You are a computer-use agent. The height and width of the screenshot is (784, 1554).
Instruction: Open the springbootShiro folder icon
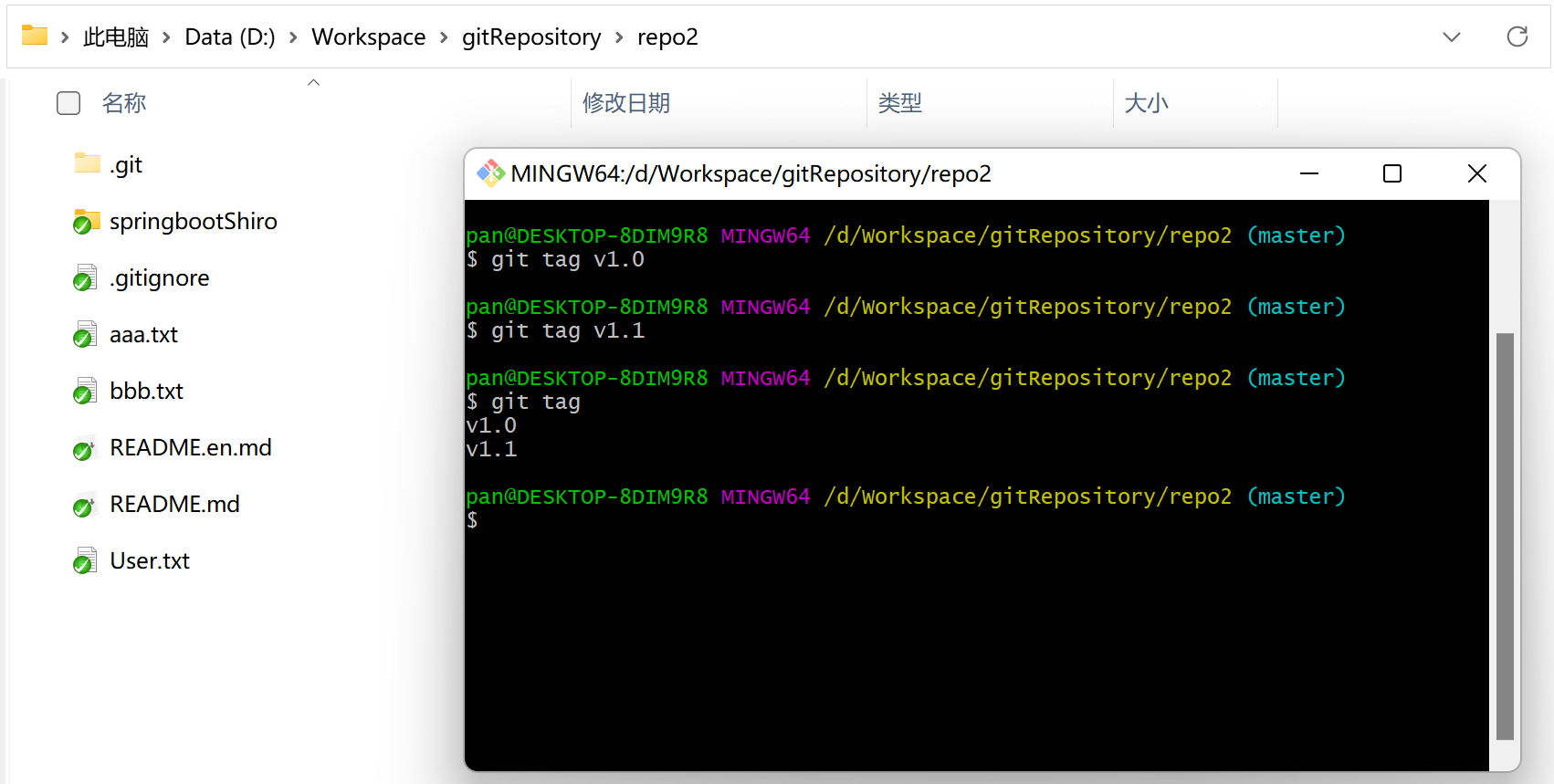tap(86, 221)
